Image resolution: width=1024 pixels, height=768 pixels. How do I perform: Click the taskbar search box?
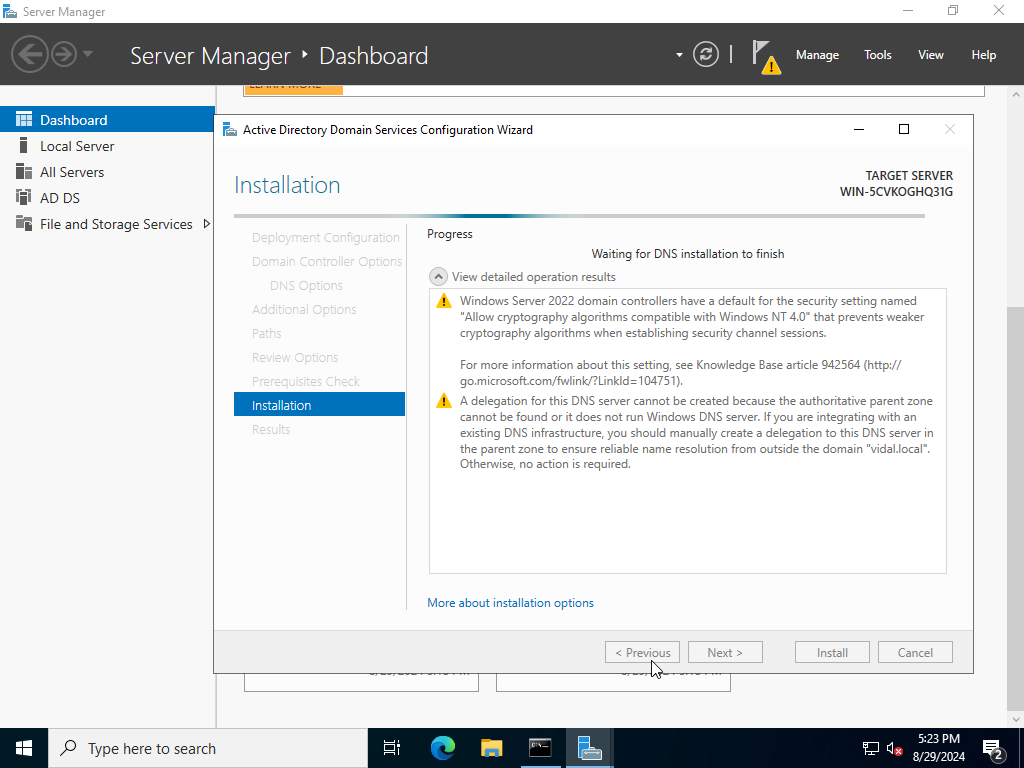coord(208,748)
